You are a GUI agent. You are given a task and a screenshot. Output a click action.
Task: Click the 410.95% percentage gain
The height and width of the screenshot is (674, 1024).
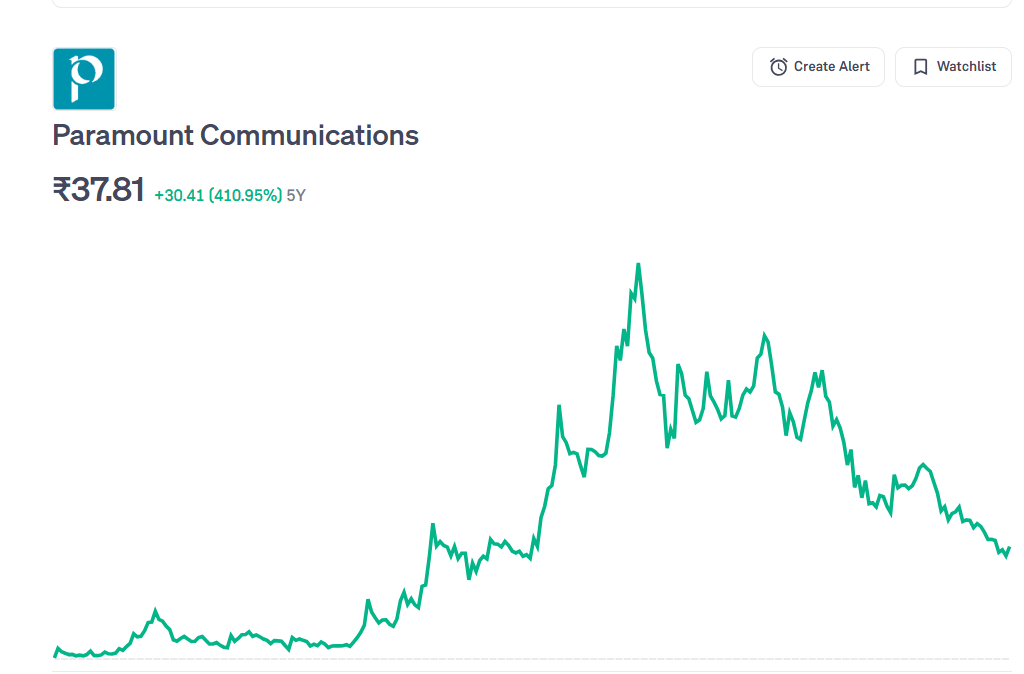(245, 195)
